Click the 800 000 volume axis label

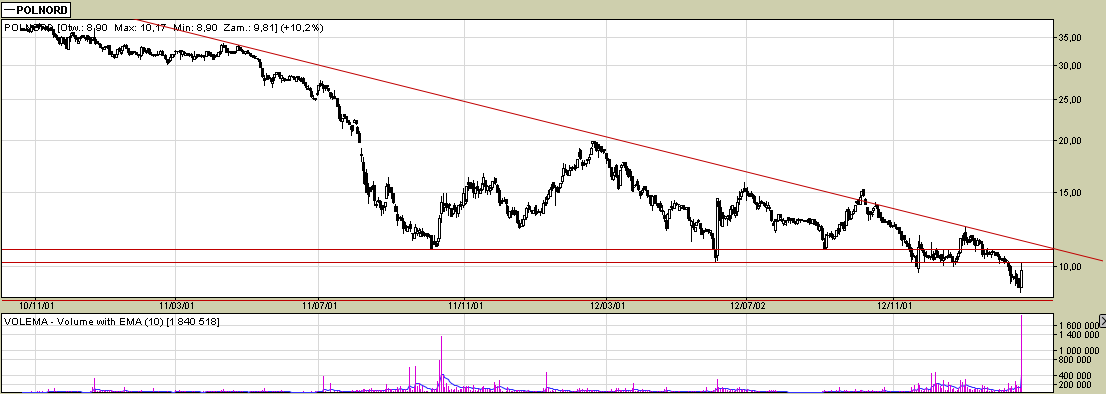[1076, 360]
